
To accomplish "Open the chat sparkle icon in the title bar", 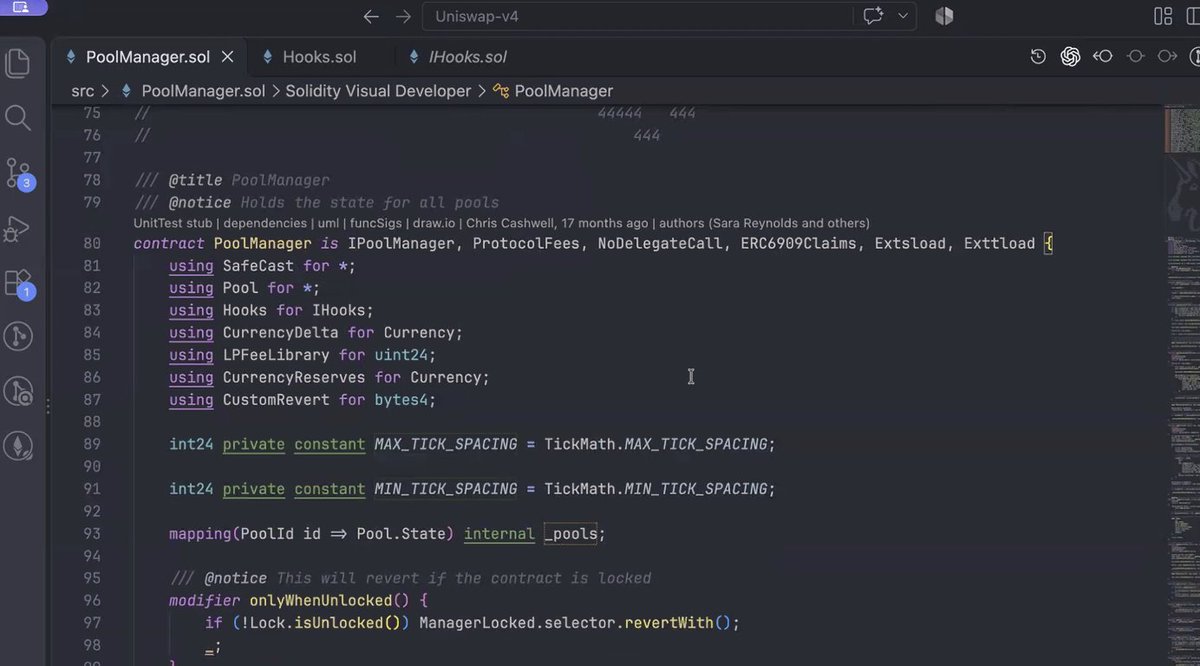I will coord(873,16).
